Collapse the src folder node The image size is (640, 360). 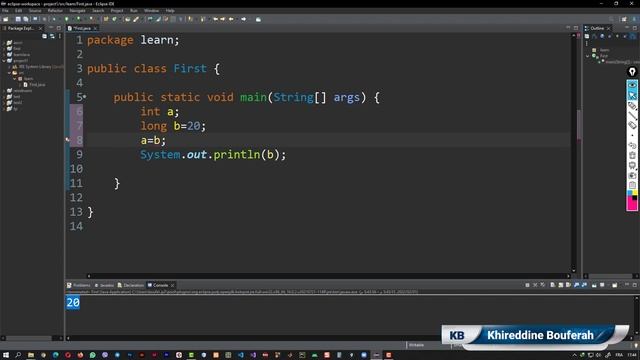pos(9,73)
